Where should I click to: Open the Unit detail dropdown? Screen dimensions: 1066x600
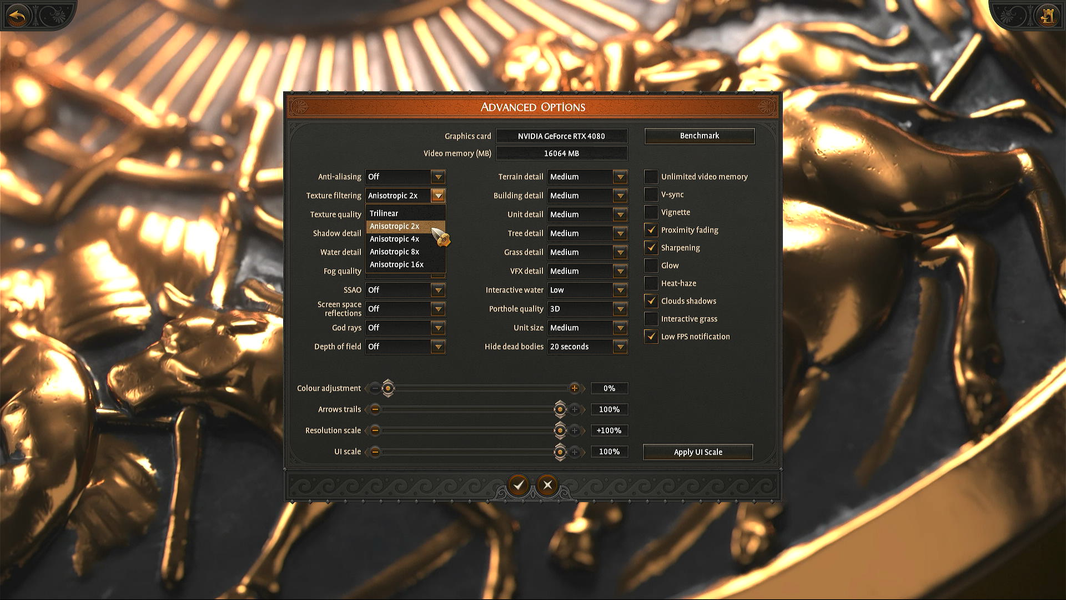click(587, 214)
